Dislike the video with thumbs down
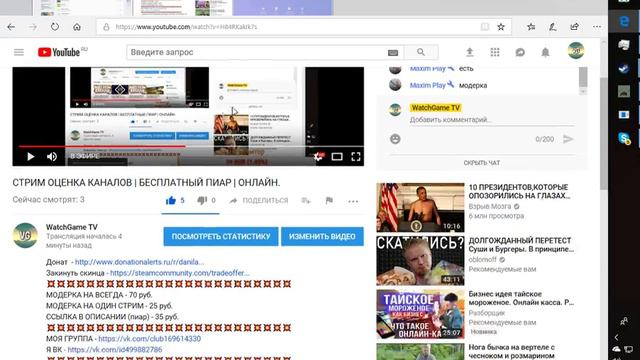640x360 pixels. pyautogui.click(x=202, y=200)
